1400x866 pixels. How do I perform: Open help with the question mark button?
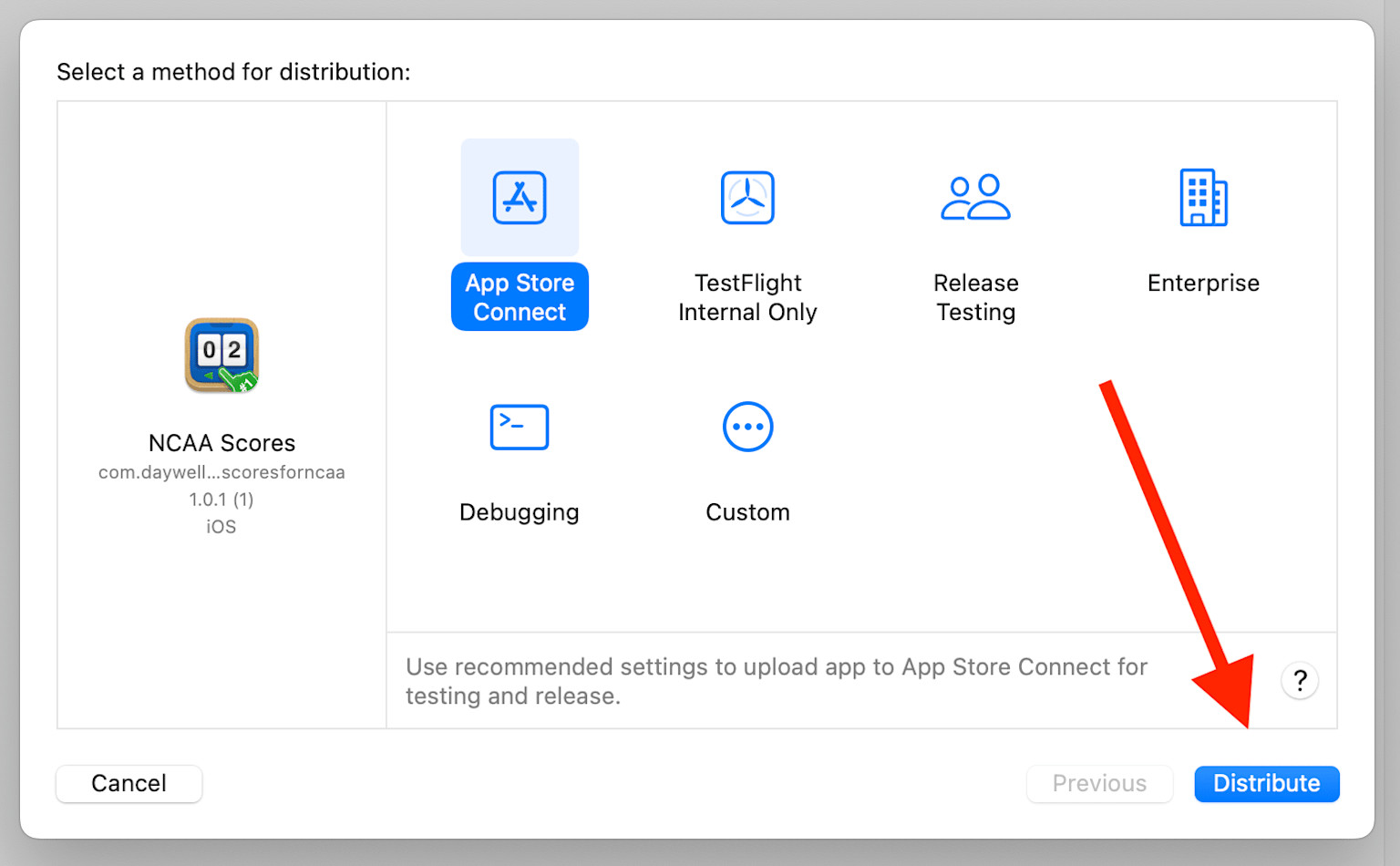[x=1300, y=680]
